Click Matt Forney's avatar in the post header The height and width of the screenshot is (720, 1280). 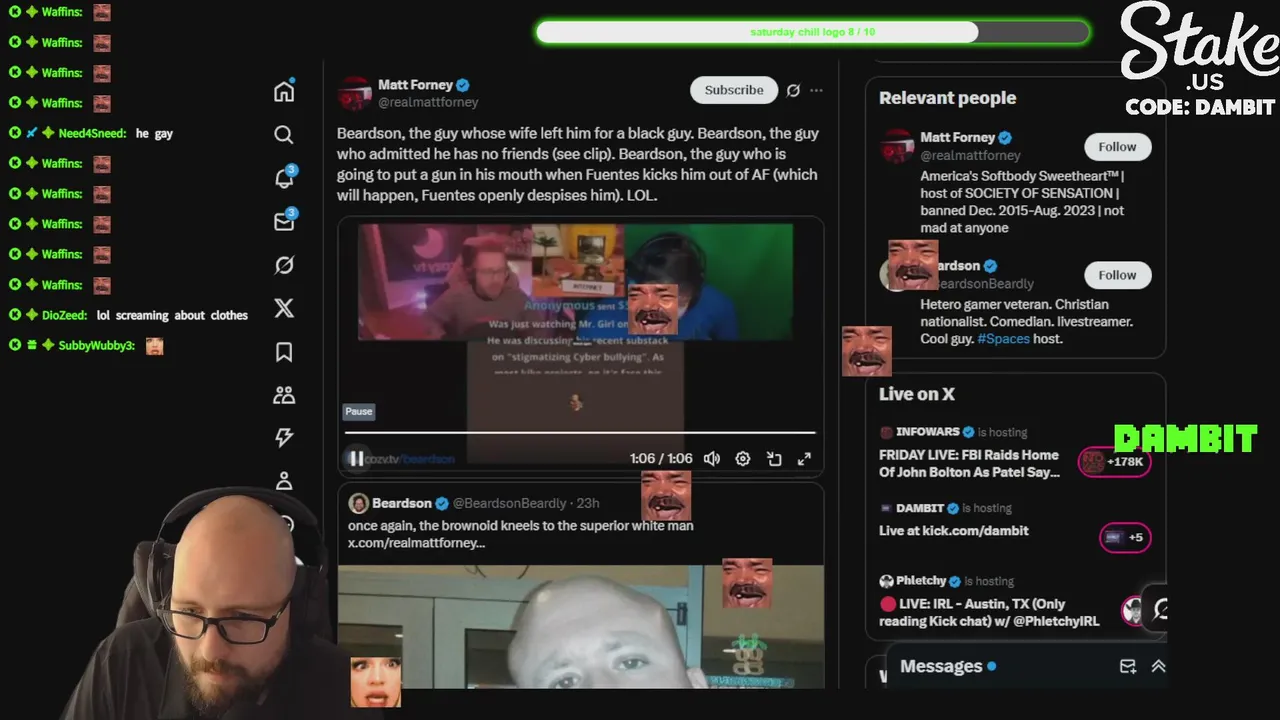[354, 93]
